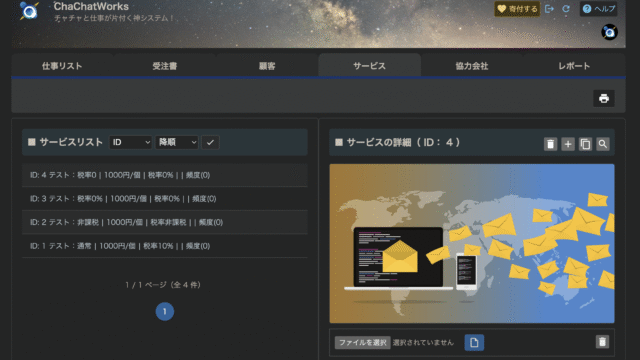
Task: Open the 降順 sort order dropdown
Action: [177, 142]
